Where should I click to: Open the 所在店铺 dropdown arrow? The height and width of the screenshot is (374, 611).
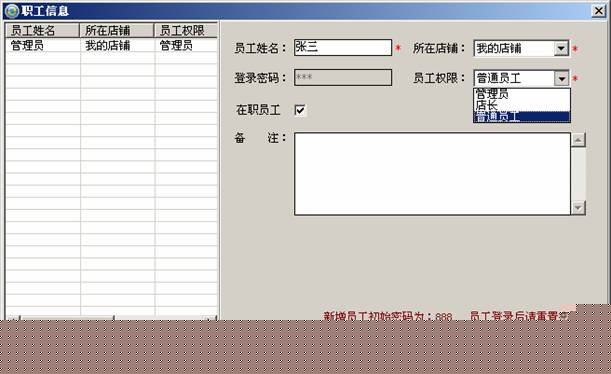(x=561, y=49)
